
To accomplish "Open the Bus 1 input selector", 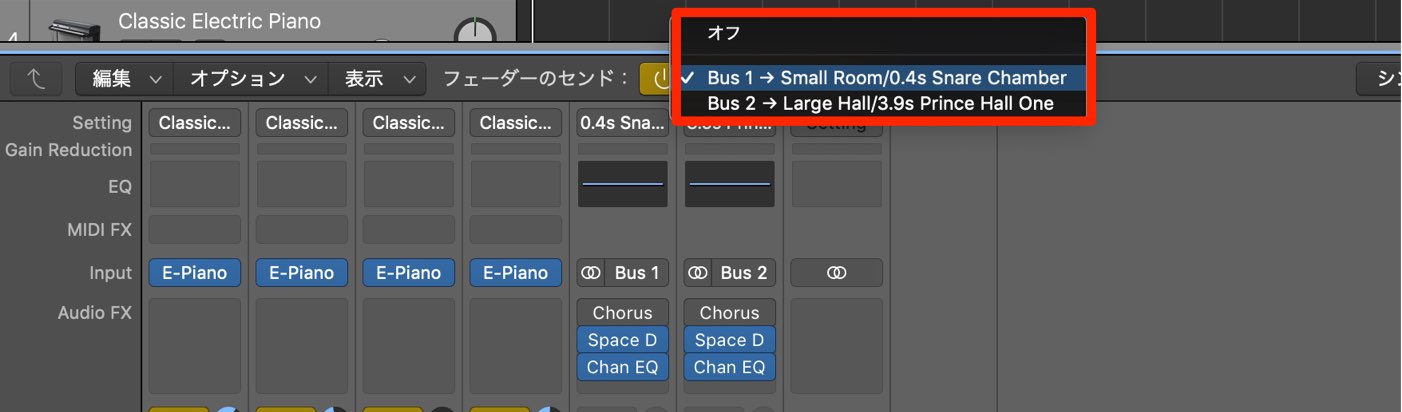I will point(637,273).
